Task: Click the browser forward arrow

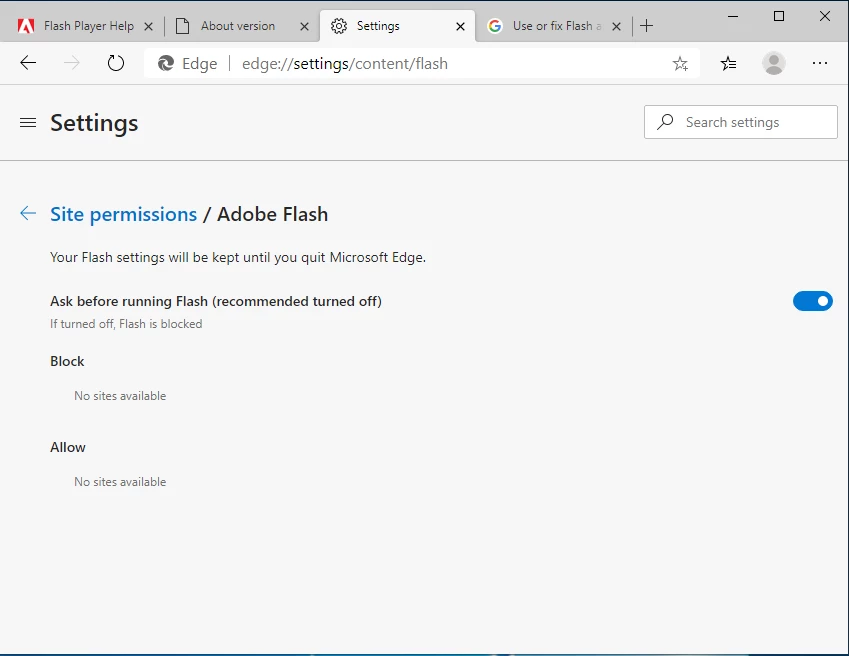Action: 71,63
